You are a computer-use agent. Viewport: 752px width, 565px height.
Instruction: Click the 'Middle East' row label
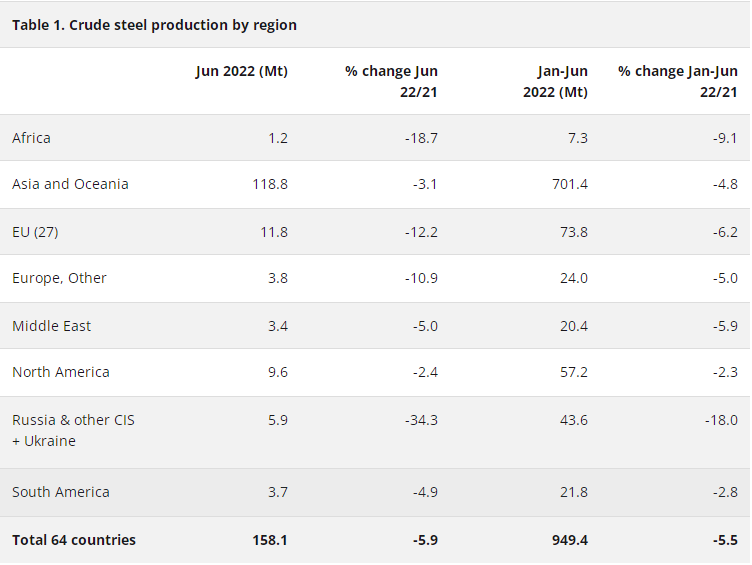pyautogui.click(x=51, y=326)
